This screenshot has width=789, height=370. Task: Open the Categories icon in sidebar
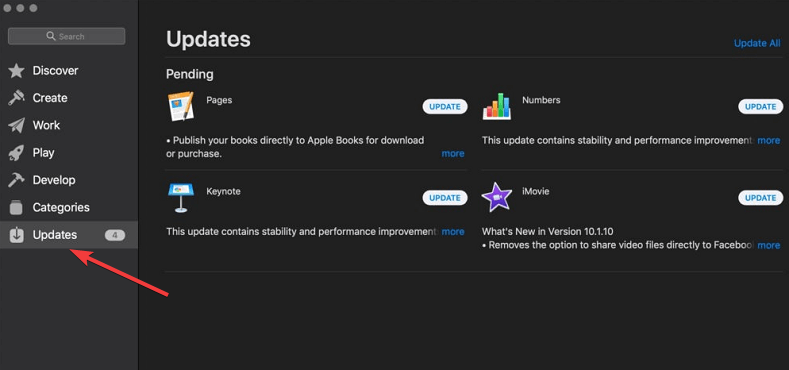tap(16, 207)
